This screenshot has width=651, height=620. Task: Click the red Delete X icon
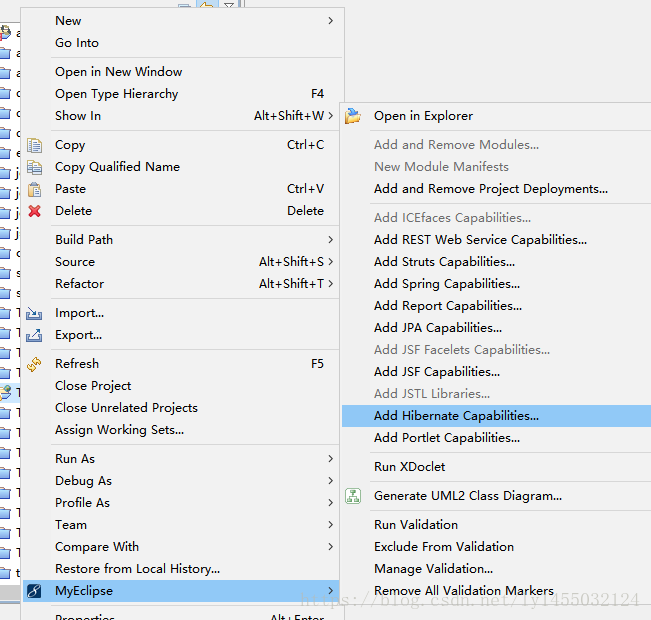point(34,211)
